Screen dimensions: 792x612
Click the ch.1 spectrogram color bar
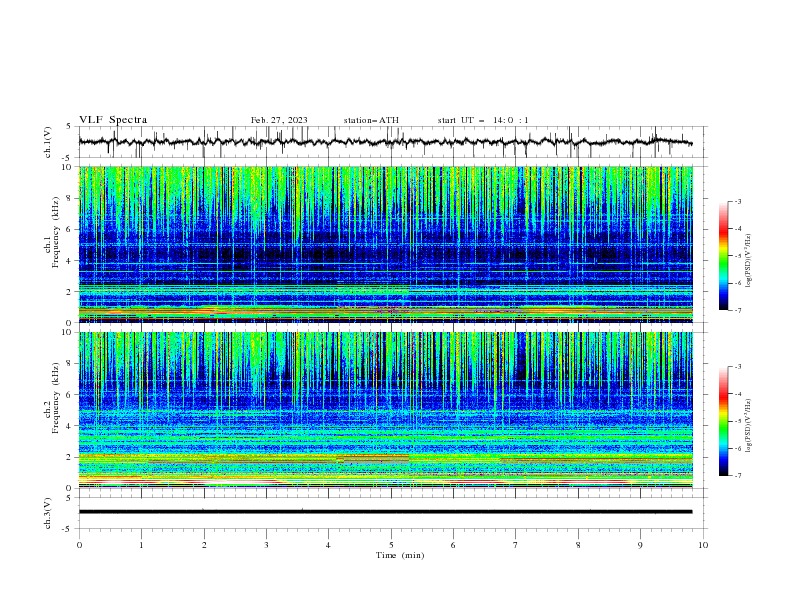click(x=723, y=256)
